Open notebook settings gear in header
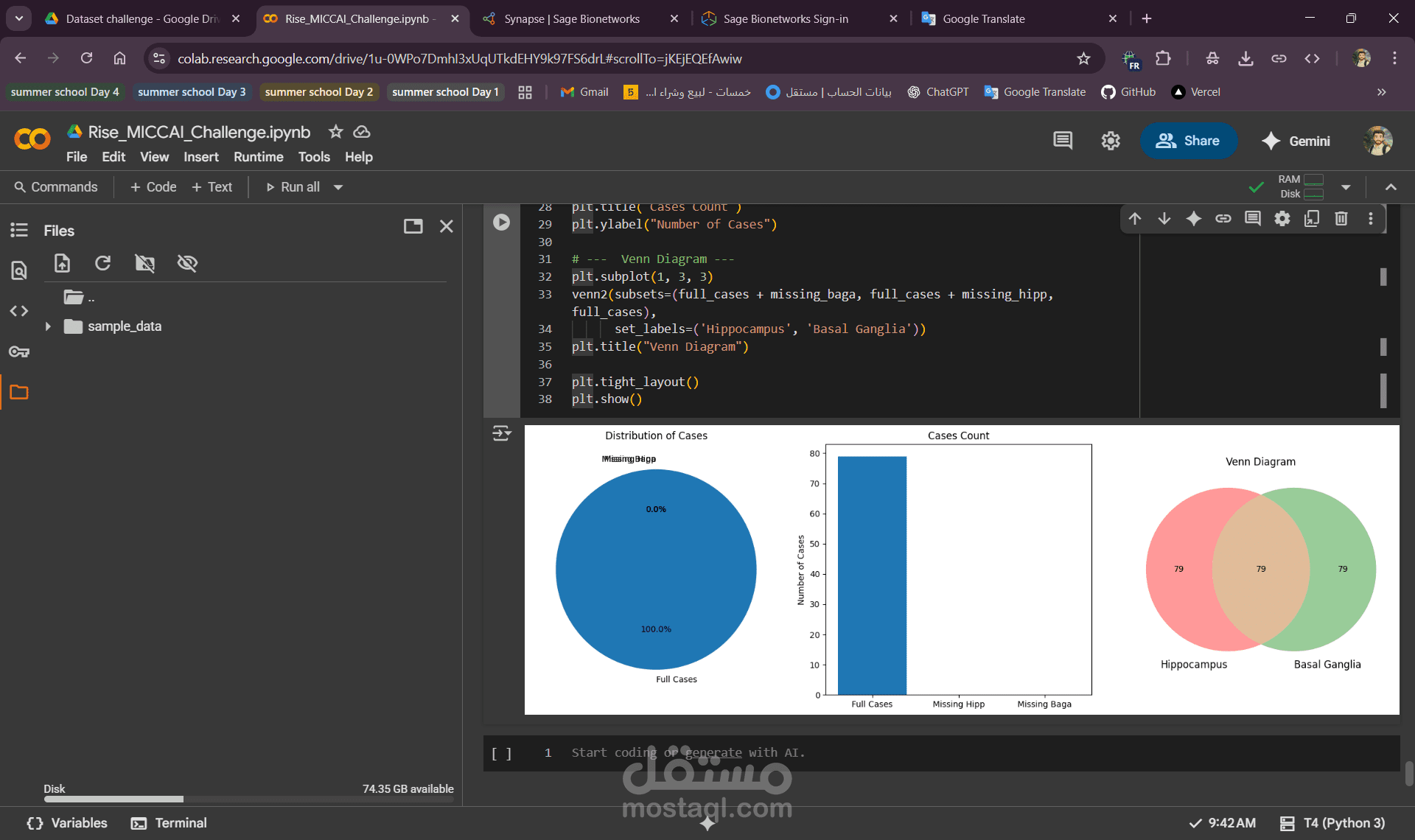The width and height of the screenshot is (1415, 840). click(1111, 141)
